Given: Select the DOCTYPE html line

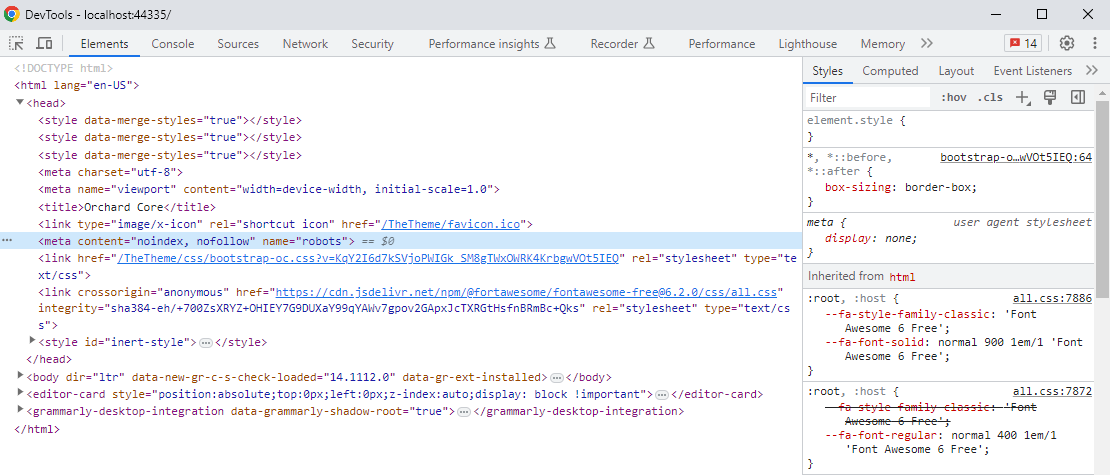Looking at the screenshot, I should pyautogui.click(x=64, y=69).
